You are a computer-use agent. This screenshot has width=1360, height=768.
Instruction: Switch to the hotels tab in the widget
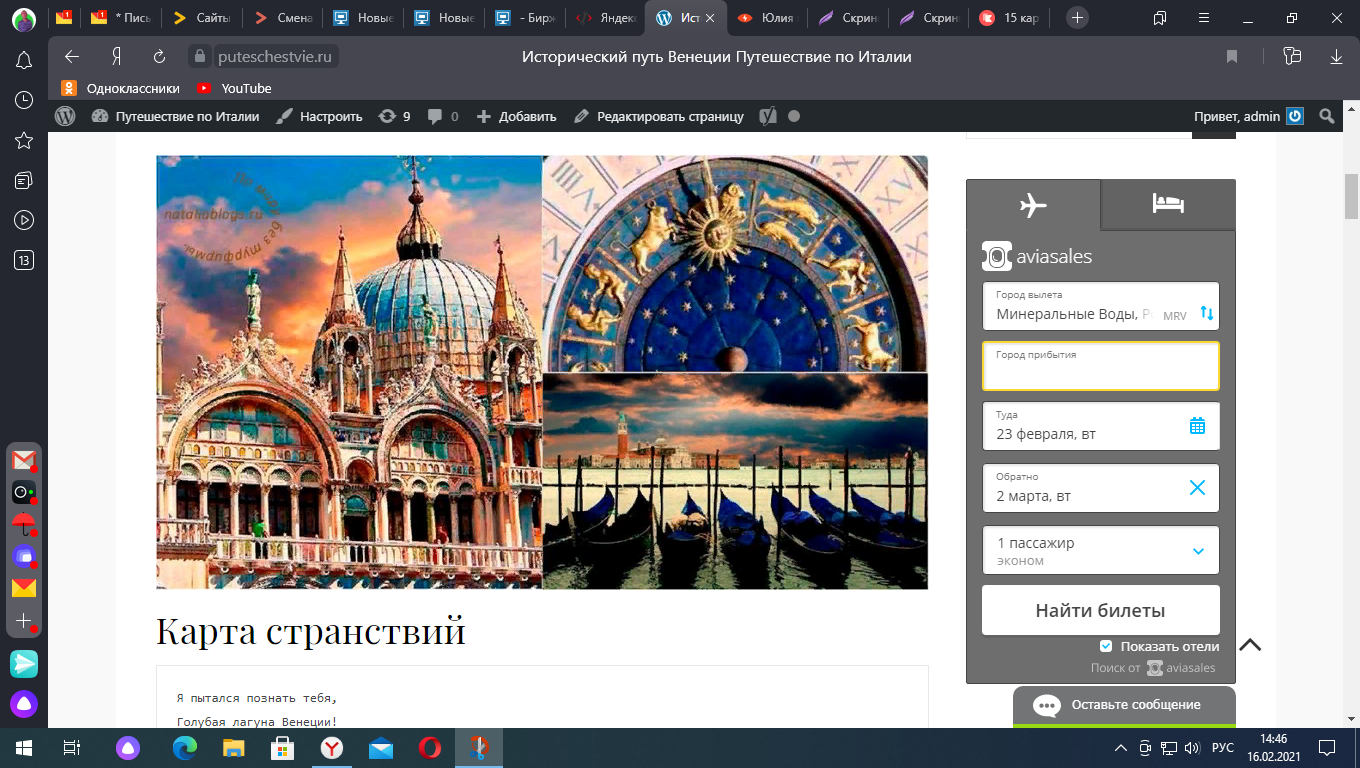[1168, 205]
